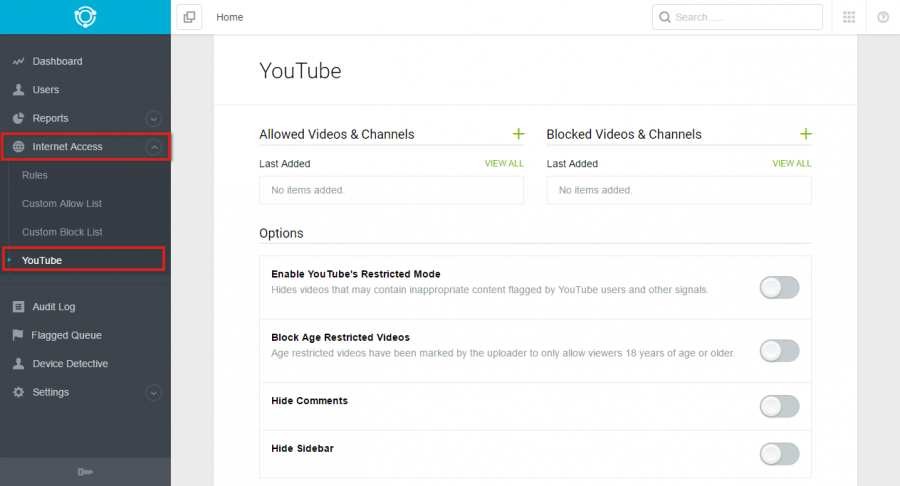This screenshot has height=486, width=900.
Task: Open Audit Log in the sidebar
Action: click(54, 306)
